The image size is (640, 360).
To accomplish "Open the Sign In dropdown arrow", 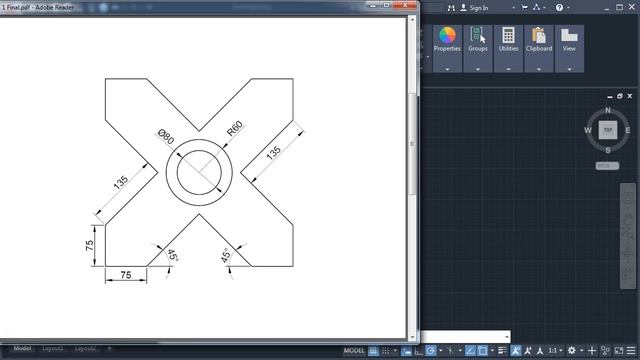I will coord(513,8).
